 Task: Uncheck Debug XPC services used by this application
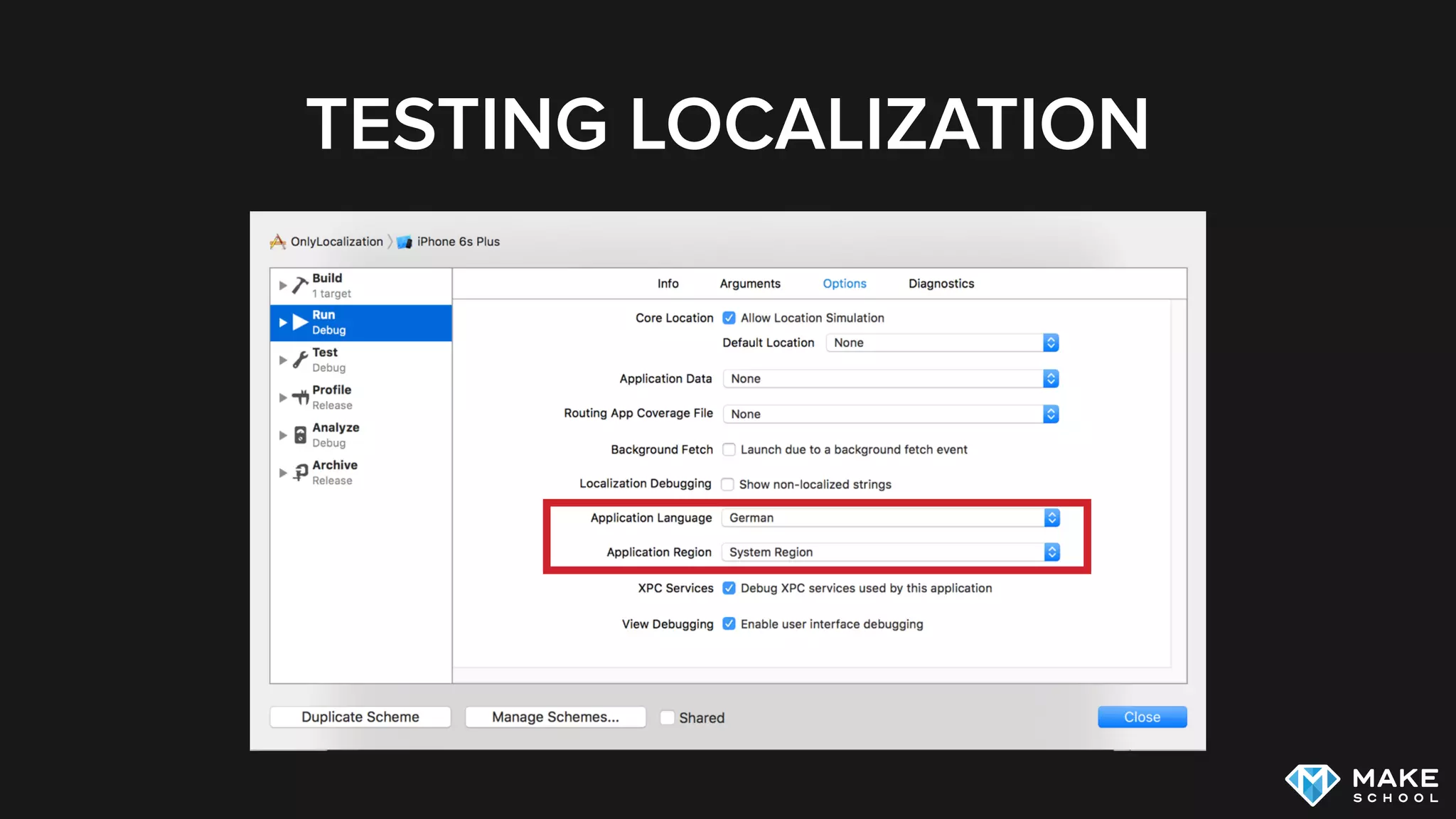pyautogui.click(x=729, y=588)
